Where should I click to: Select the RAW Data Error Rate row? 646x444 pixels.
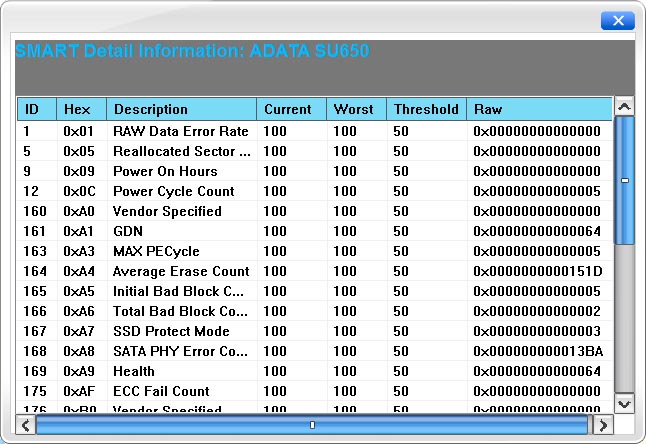click(315, 131)
